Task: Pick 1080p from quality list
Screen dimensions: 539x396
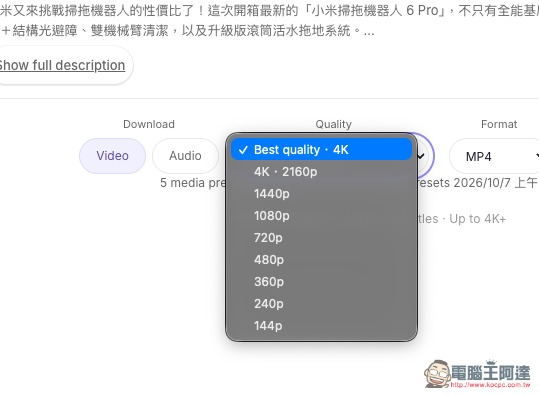Action: [x=321, y=216]
